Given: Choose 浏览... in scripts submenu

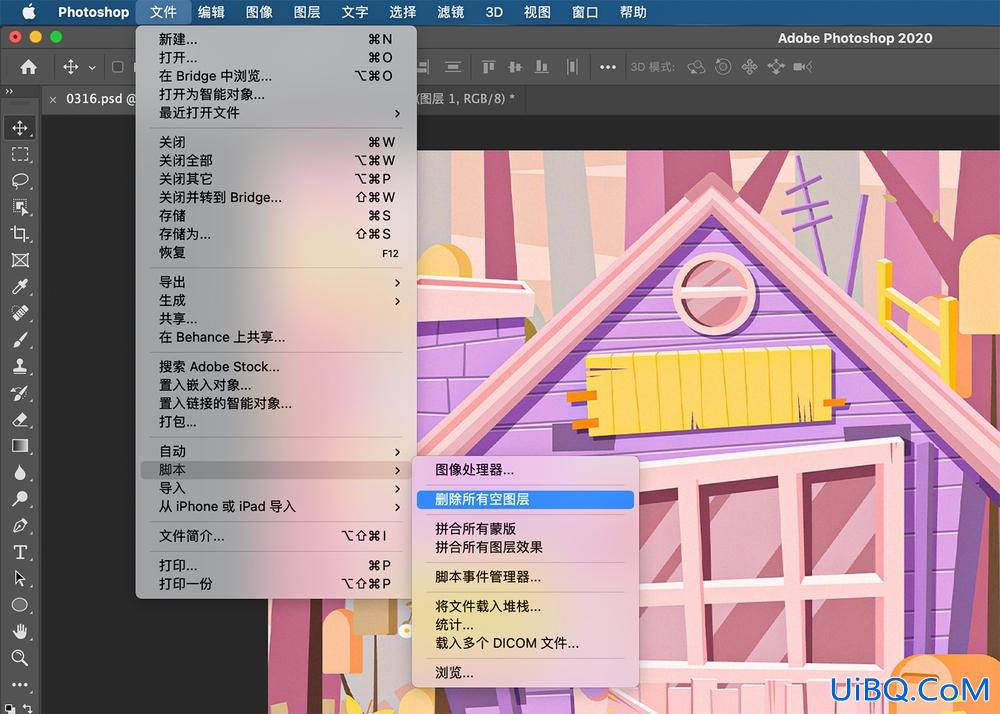Looking at the screenshot, I should [x=525, y=673].
